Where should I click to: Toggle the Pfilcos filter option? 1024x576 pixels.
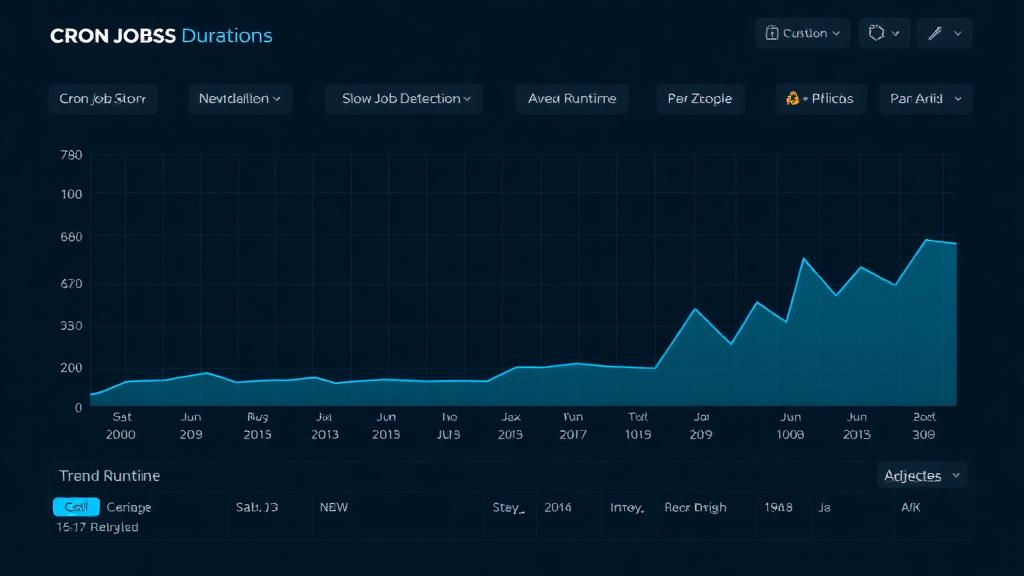pos(820,98)
